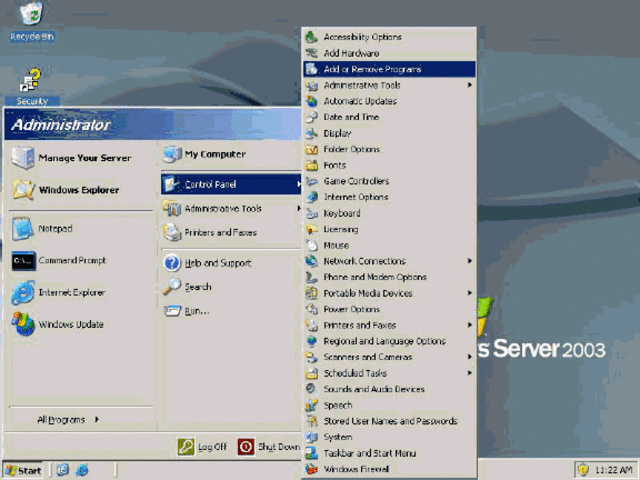
Task: Expand Control Panel in Start menu
Action: point(231,184)
